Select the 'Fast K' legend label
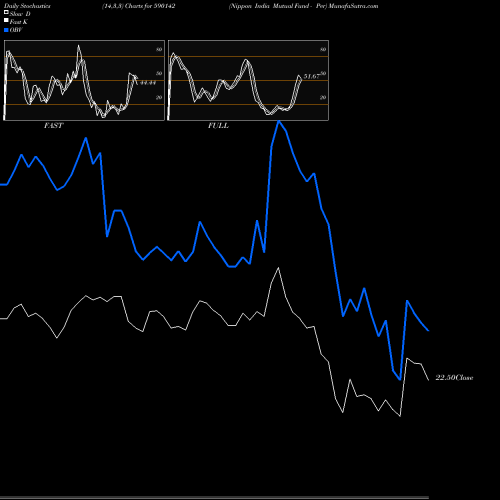 pos(18,22)
